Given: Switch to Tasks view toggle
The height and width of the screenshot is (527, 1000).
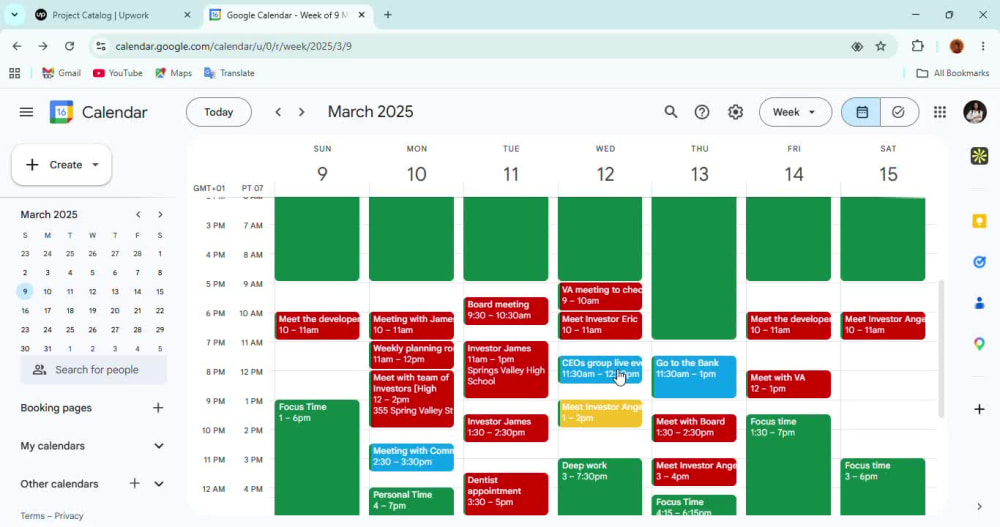Looking at the screenshot, I should [899, 112].
